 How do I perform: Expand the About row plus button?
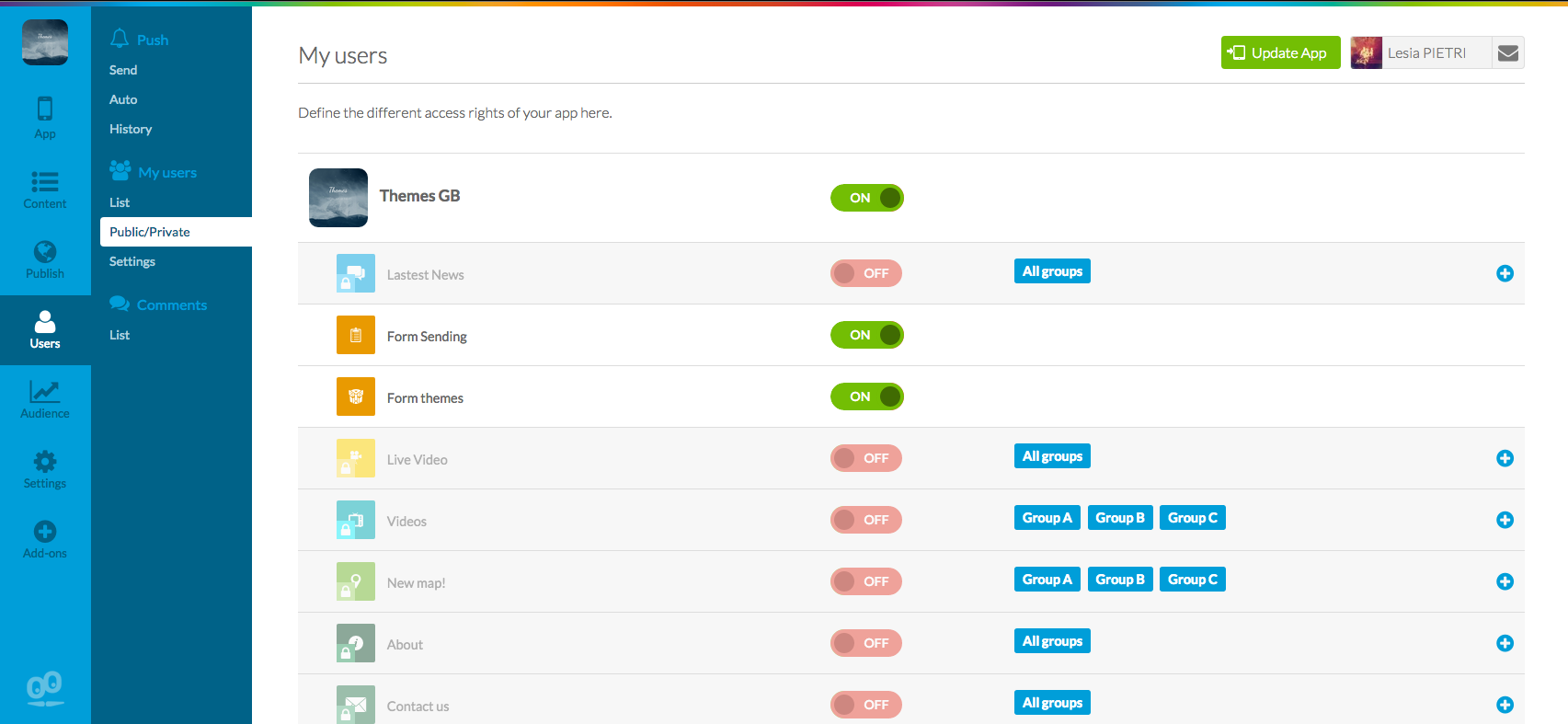(1505, 643)
